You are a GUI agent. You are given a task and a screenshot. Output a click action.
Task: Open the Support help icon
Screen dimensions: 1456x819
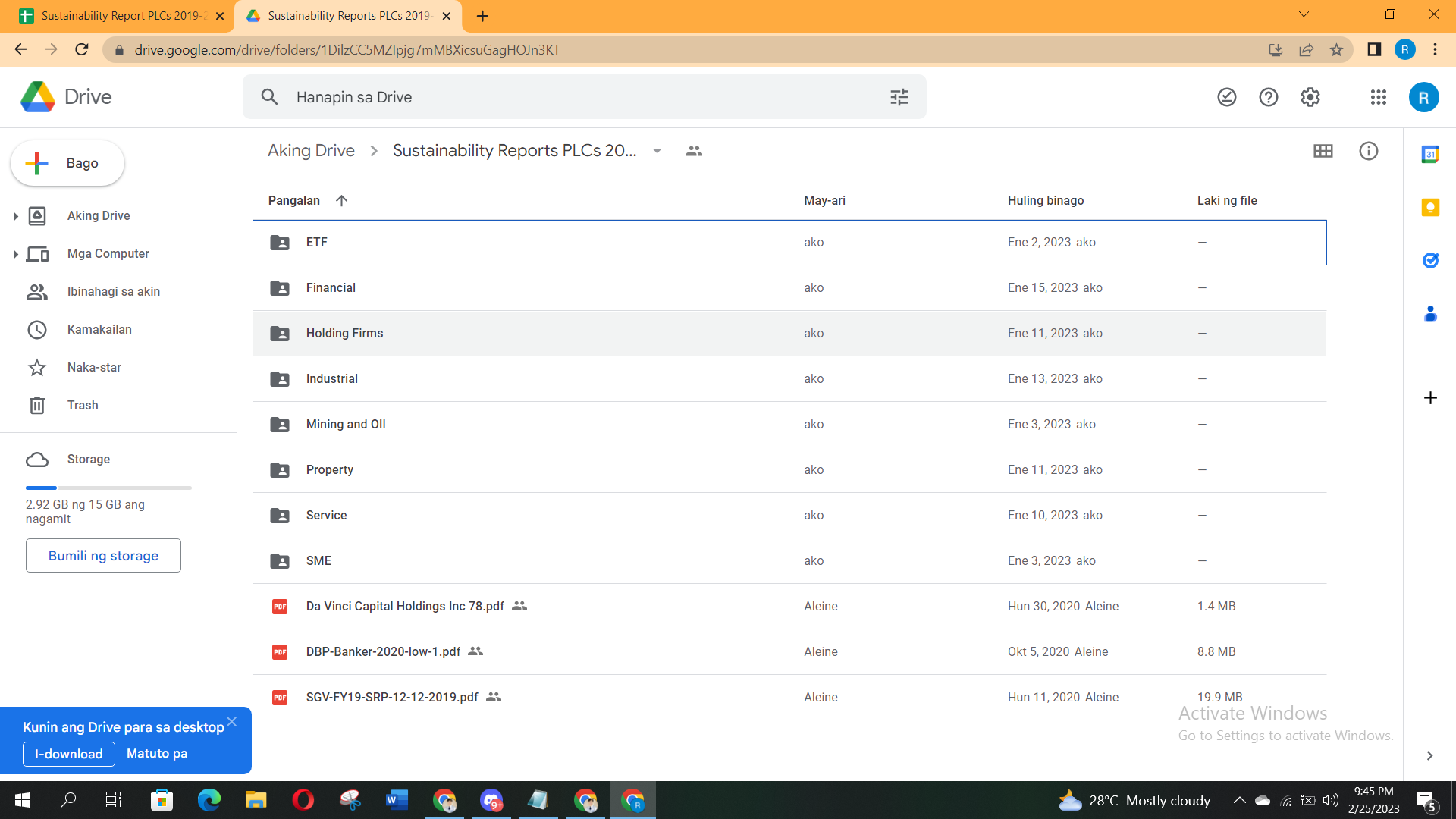tap(1268, 97)
